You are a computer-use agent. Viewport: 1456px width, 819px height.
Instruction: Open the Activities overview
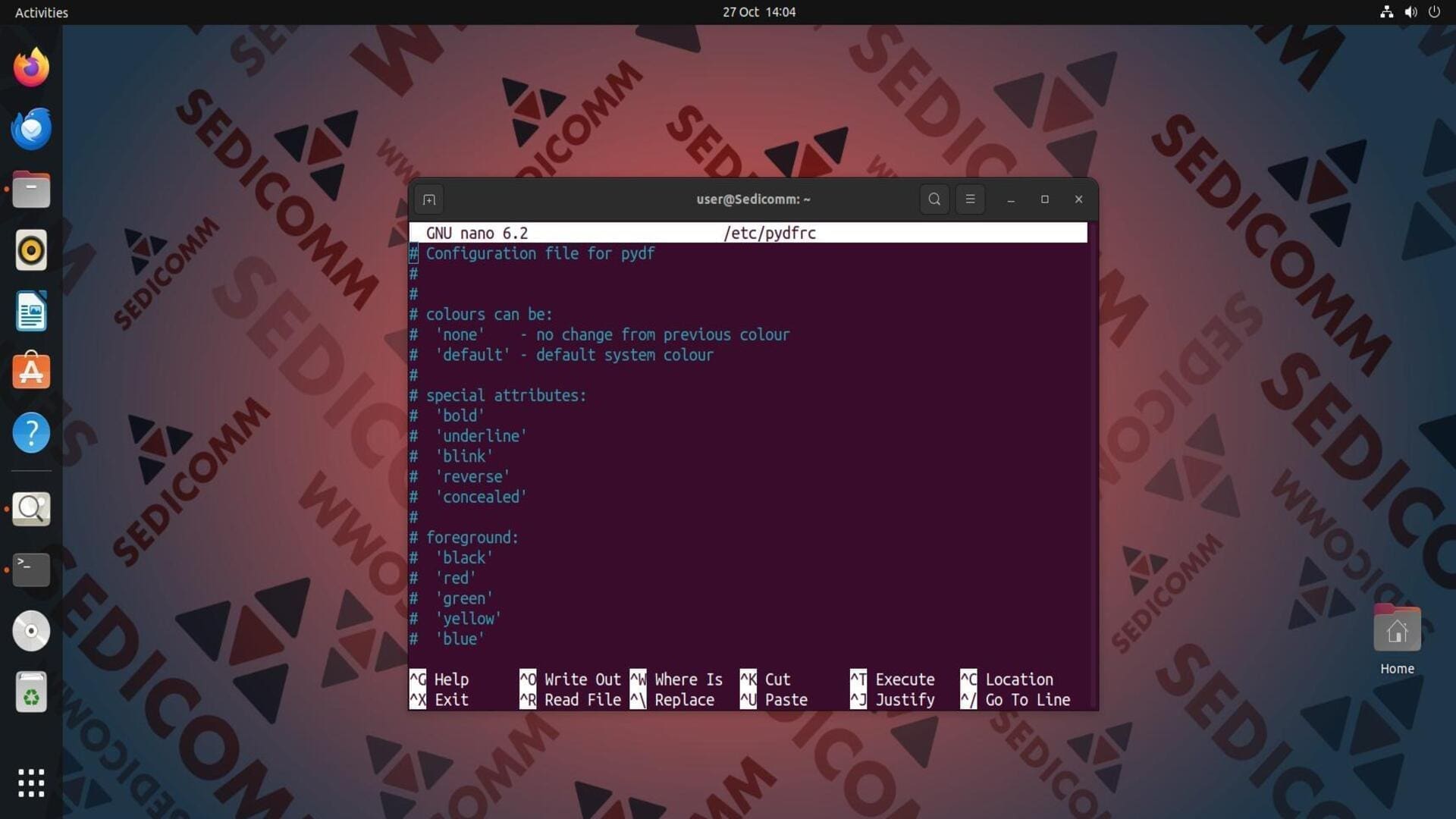42,12
